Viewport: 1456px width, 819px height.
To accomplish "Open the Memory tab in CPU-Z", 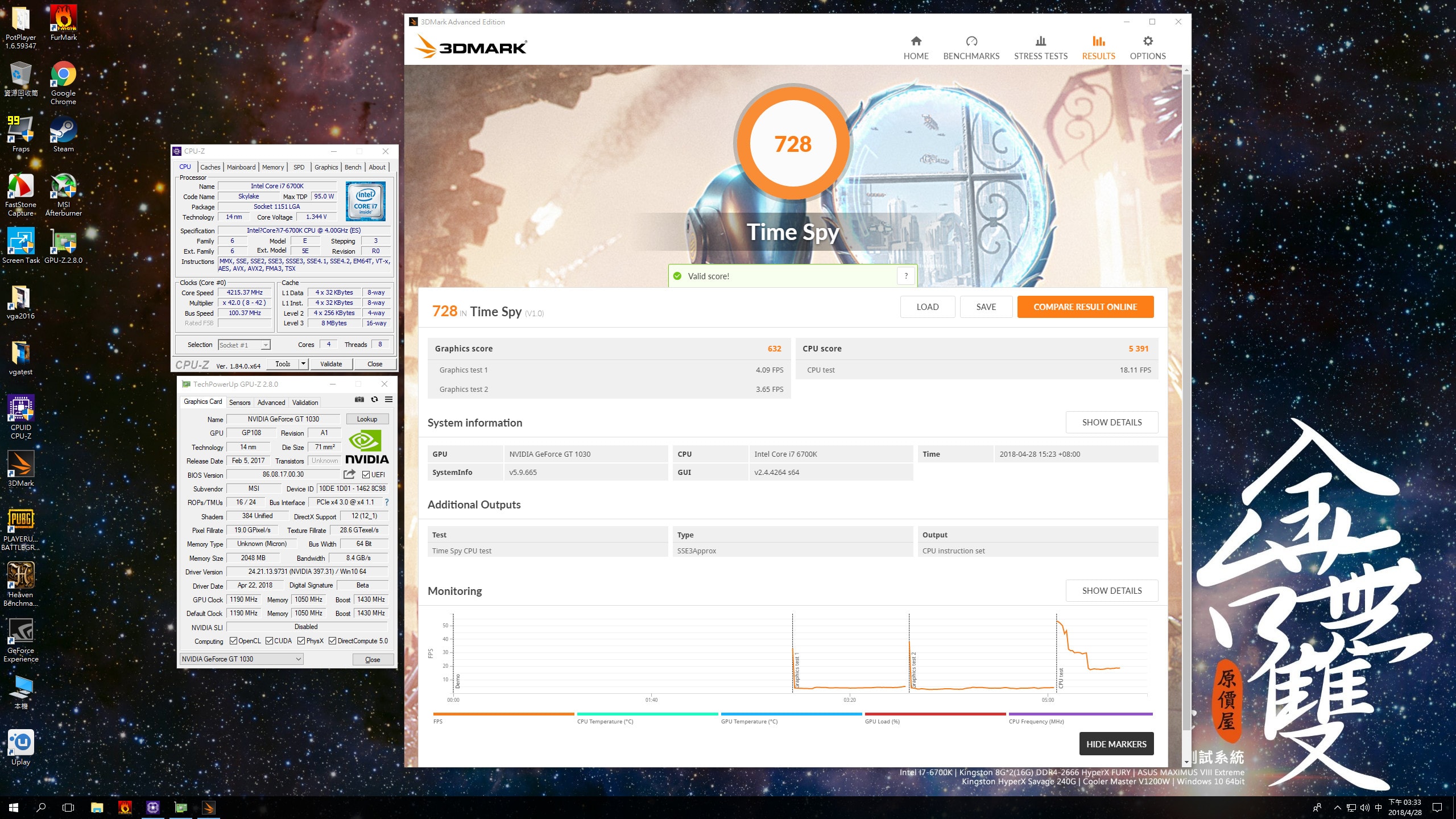I will click(x=273, y=167).
